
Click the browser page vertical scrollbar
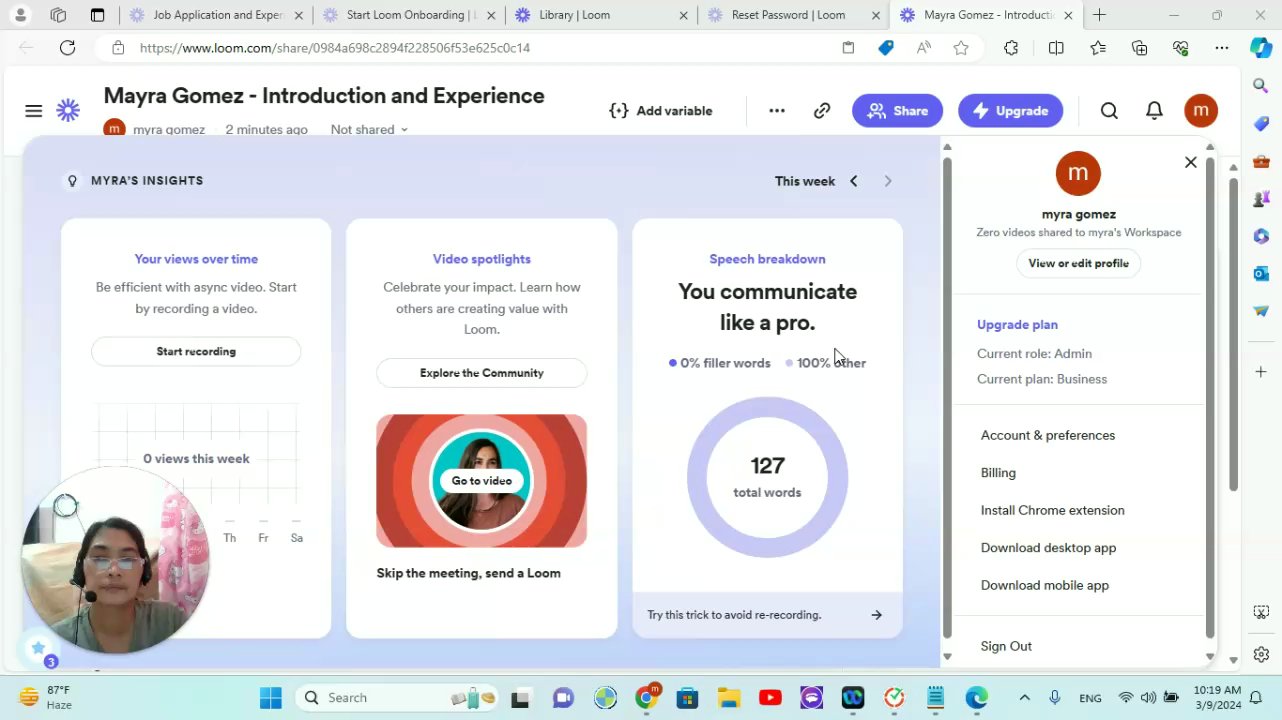[1233, 335]
